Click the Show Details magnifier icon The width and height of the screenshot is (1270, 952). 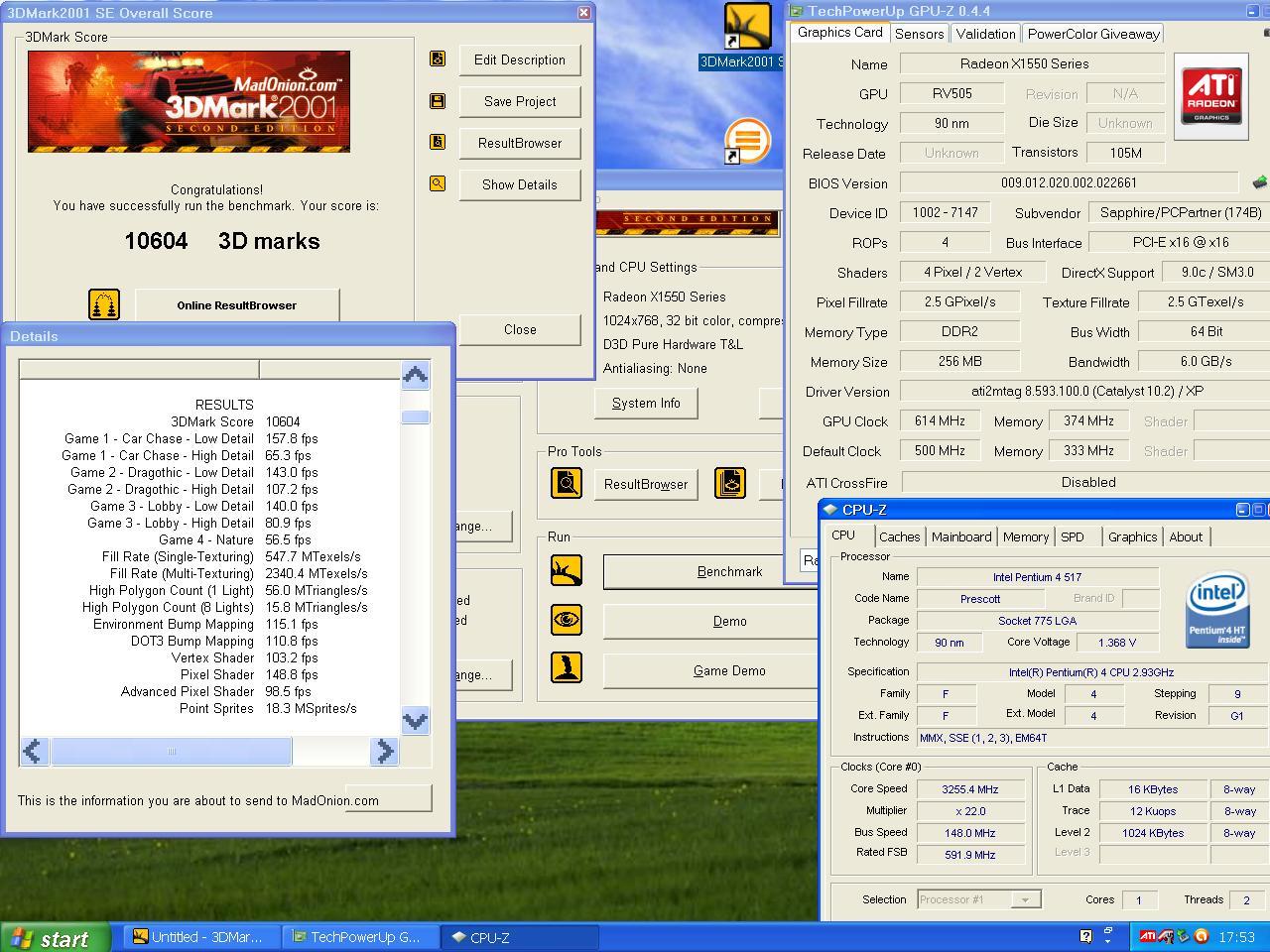point(438,183)
